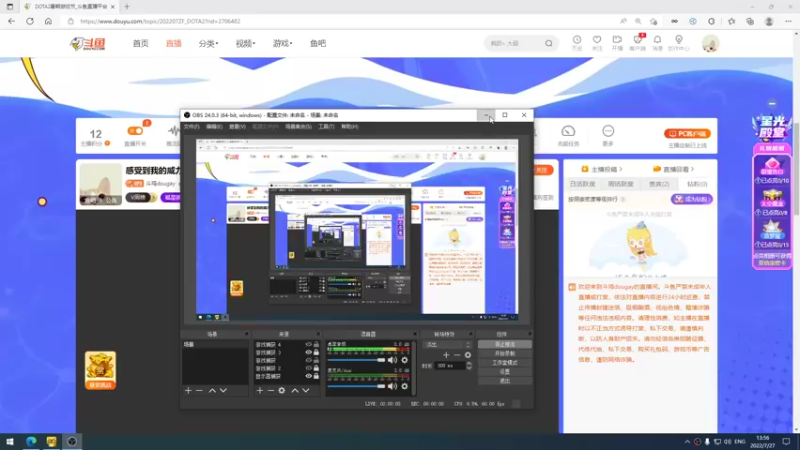The width and height of the screenshot is (800, 450).
Task: Move the selected source up
Action: [295, 390]
